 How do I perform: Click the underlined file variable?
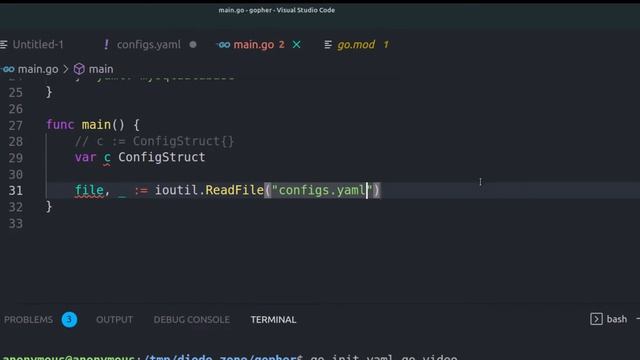(x=89, y=190)
